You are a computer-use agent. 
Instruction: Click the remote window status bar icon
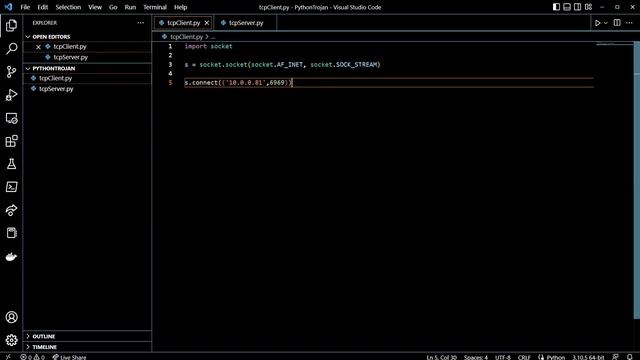pyautogui.click(x=8, y=357)
